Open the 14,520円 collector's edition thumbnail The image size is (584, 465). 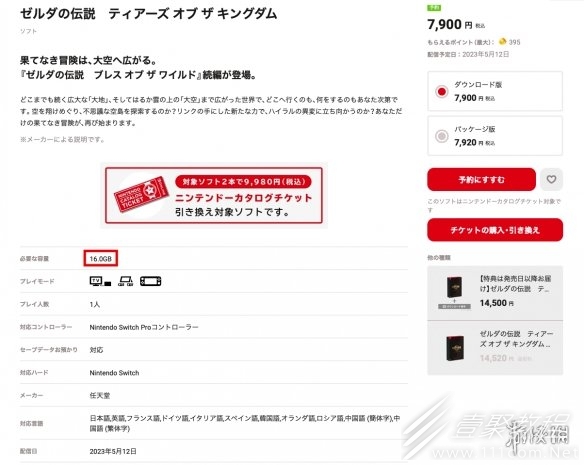coord(455,348)
